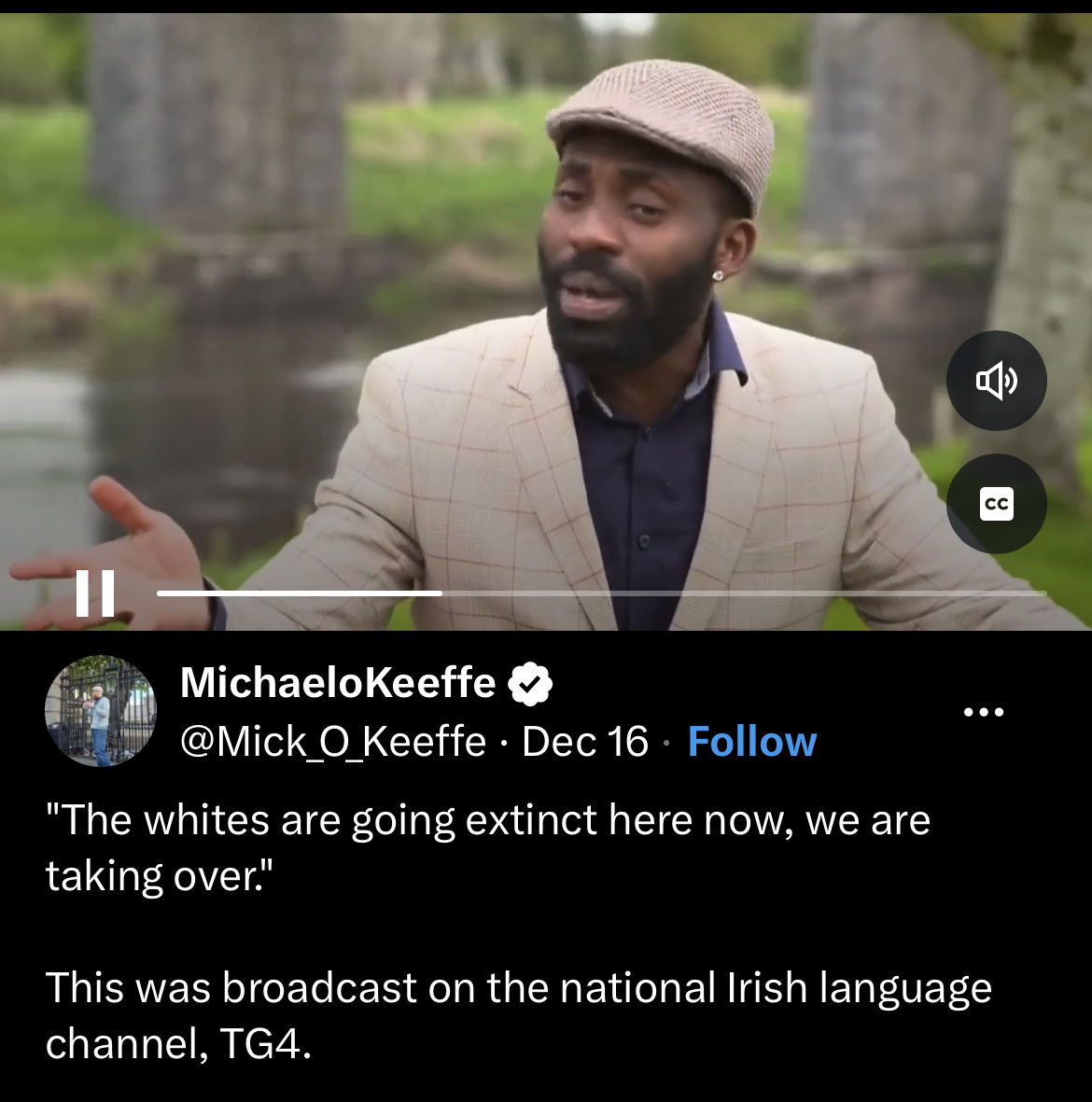1092x1102 pixels.
Task: Click the quoted "whites are going extinct" post text
Action: pyautogui.click(x=488, y=847)
